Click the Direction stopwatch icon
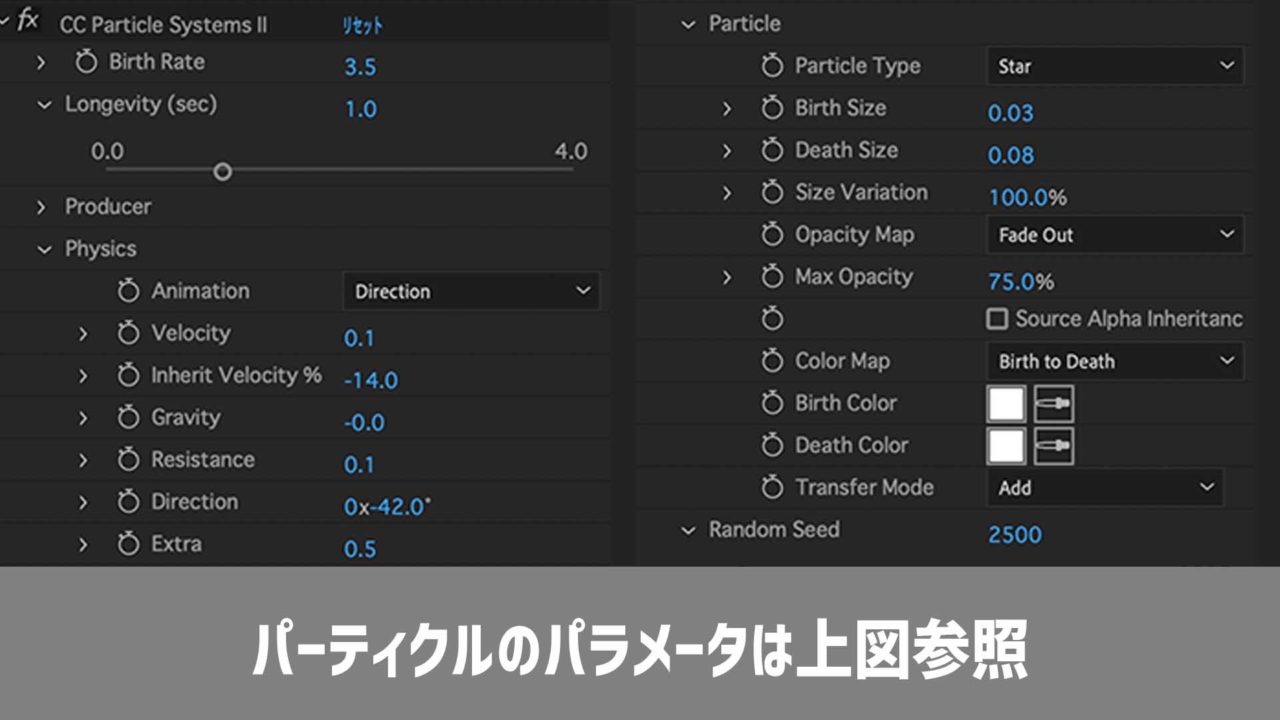 click(x=128, y=503)
